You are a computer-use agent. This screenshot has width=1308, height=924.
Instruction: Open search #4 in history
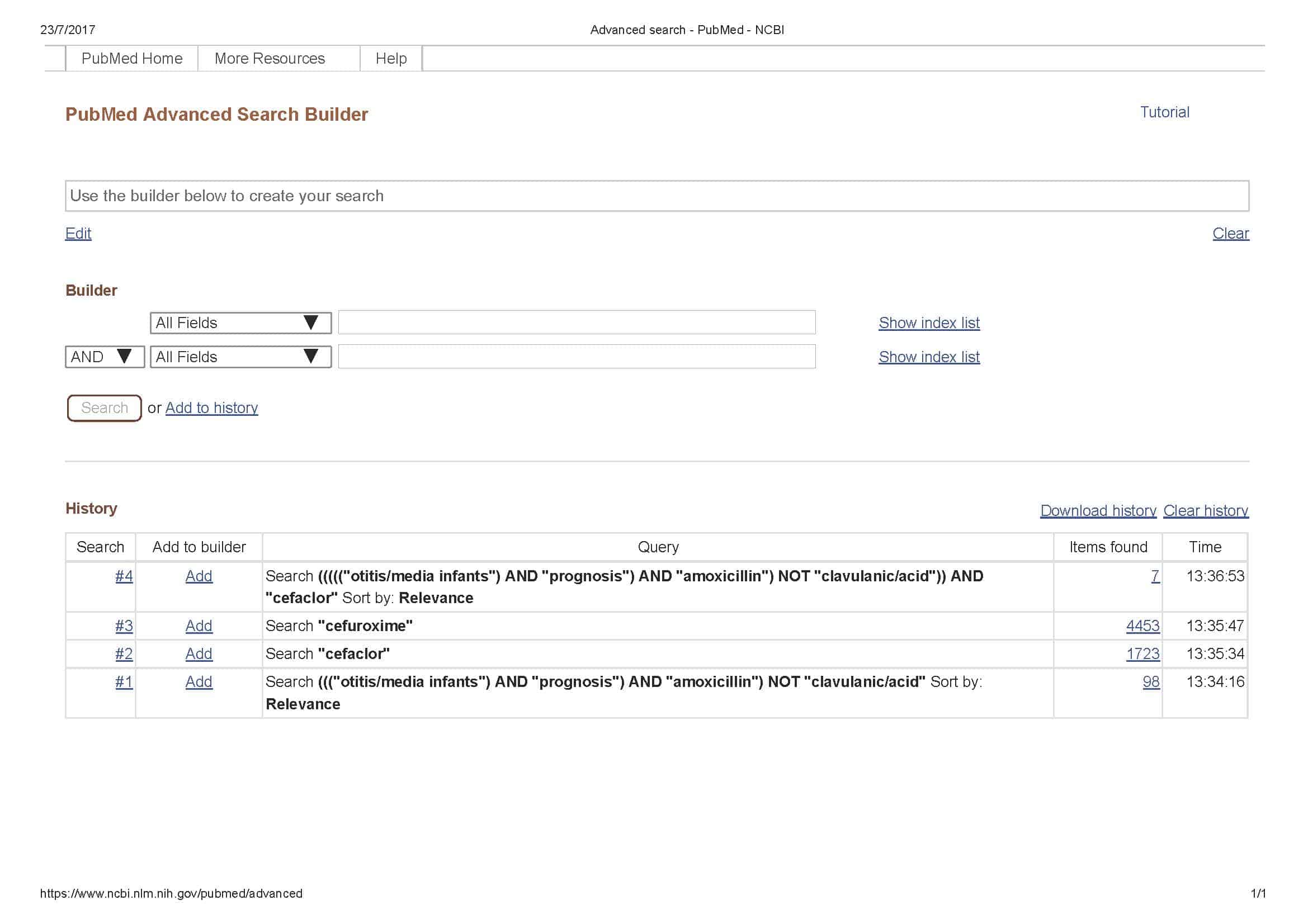(x=124, y=576)
